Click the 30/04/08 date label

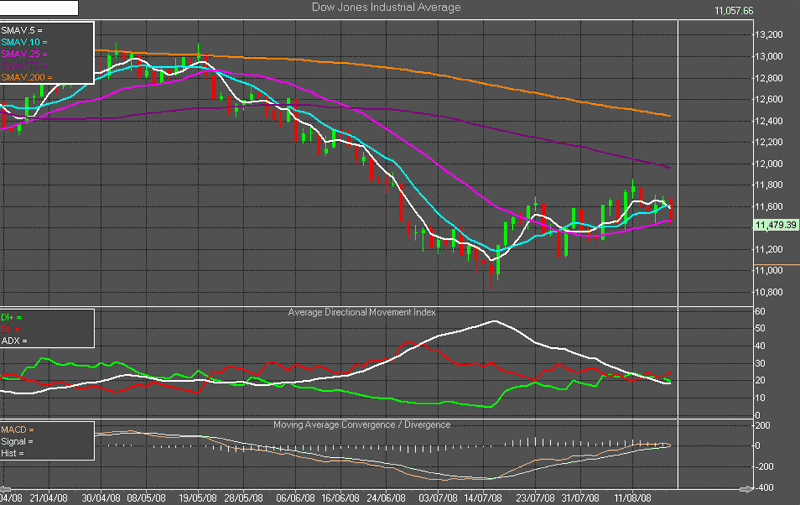pyautogui.click(x=101, y=498)
